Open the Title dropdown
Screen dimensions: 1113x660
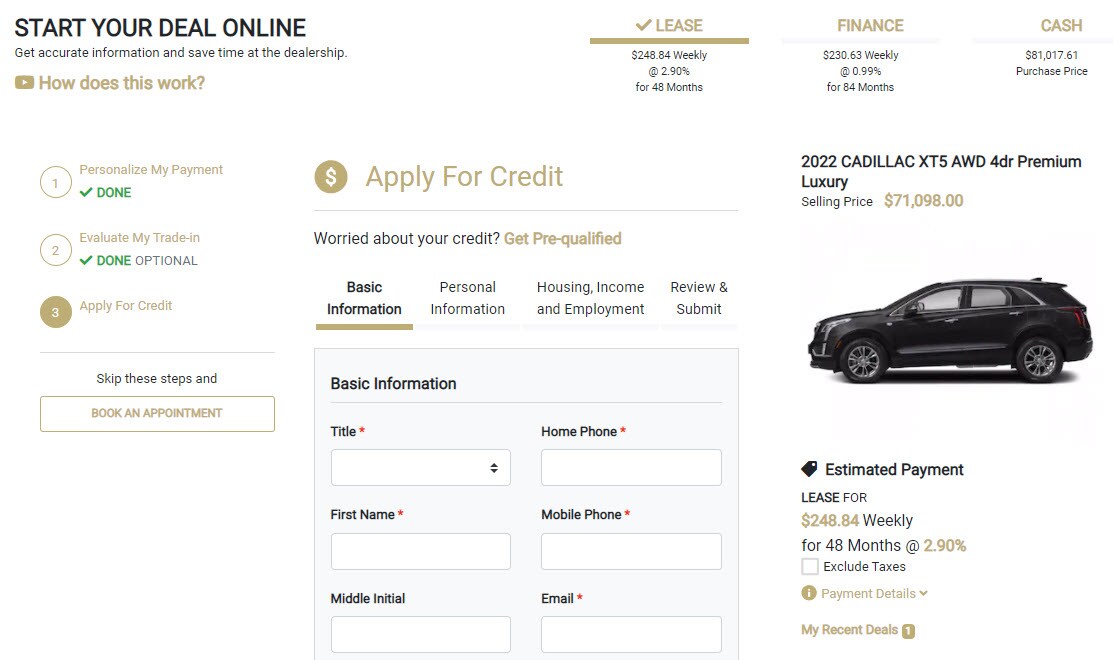tap(420, 468)
